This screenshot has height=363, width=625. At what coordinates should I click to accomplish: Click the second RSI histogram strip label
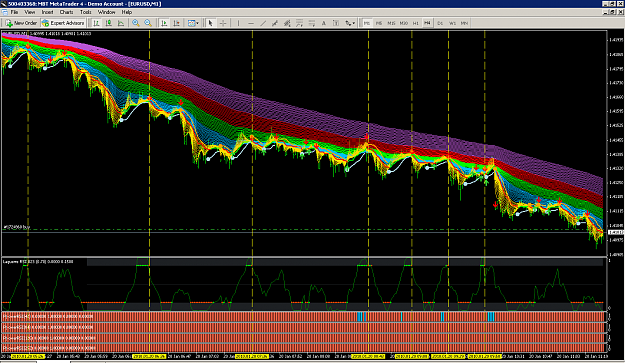[x=48, y=327]
